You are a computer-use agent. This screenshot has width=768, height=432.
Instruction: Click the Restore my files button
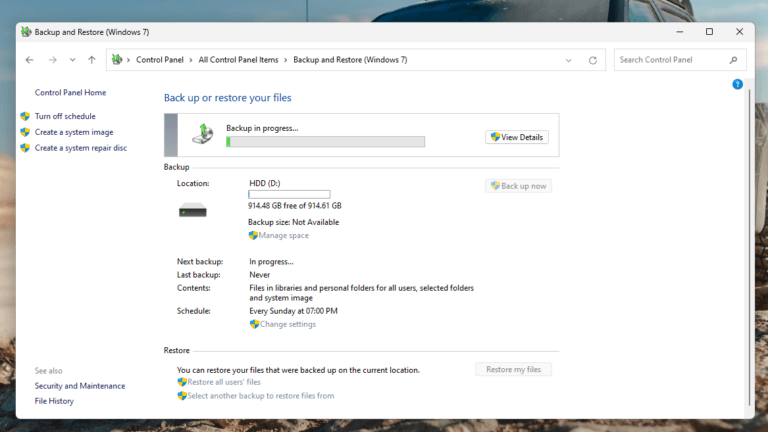[x=513, y=369]
